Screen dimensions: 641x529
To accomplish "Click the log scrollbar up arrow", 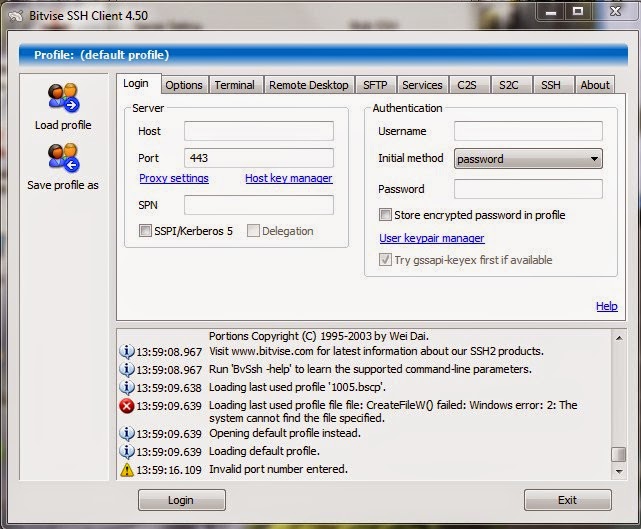I will pos(619,338).
